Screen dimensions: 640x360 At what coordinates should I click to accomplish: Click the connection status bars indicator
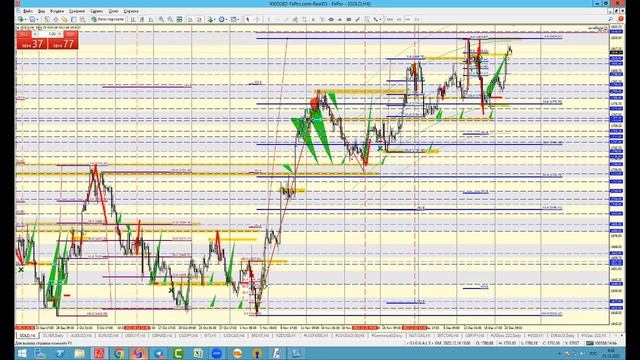point(589,343)
